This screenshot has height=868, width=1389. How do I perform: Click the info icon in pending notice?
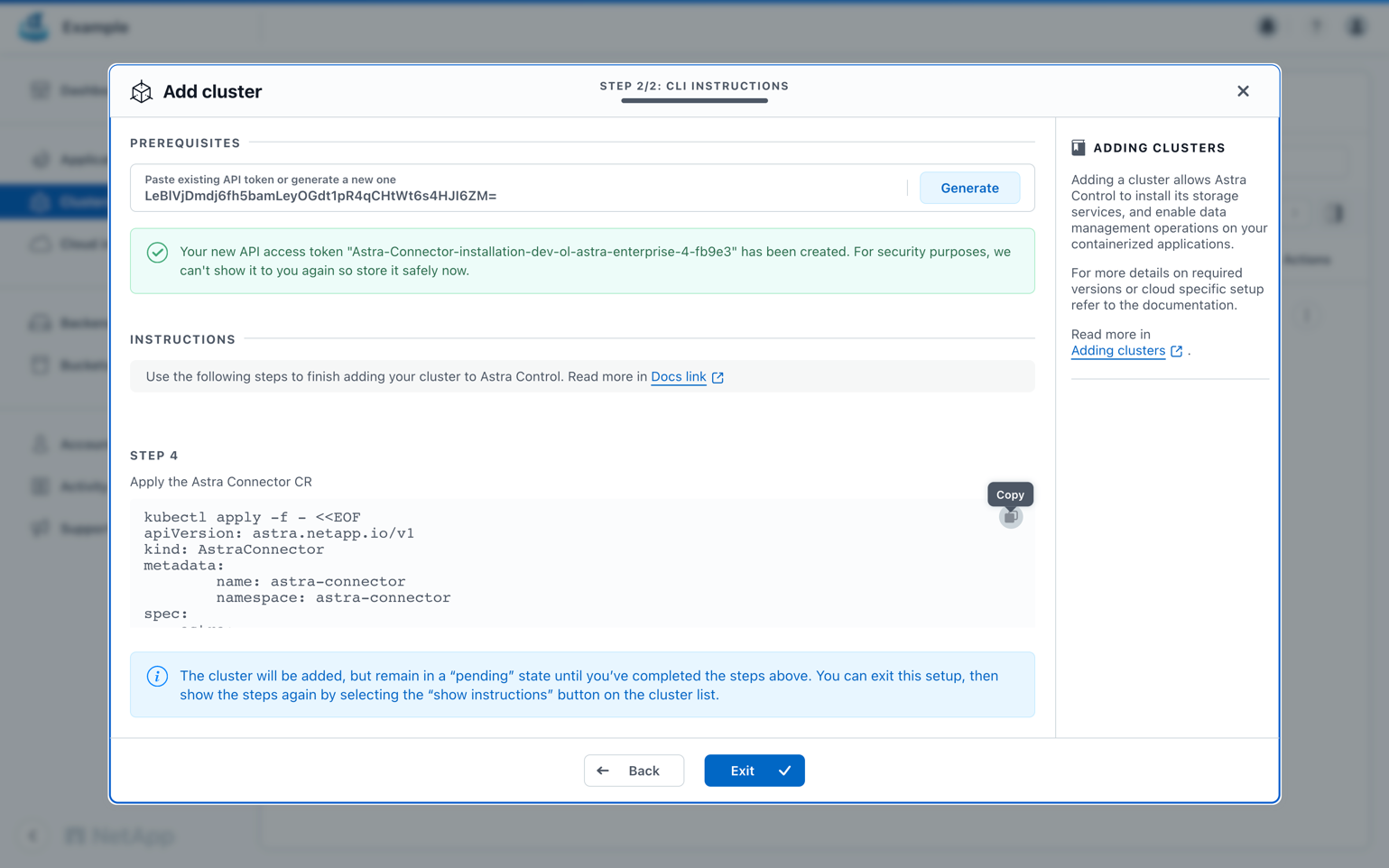(x=157, y=676)
